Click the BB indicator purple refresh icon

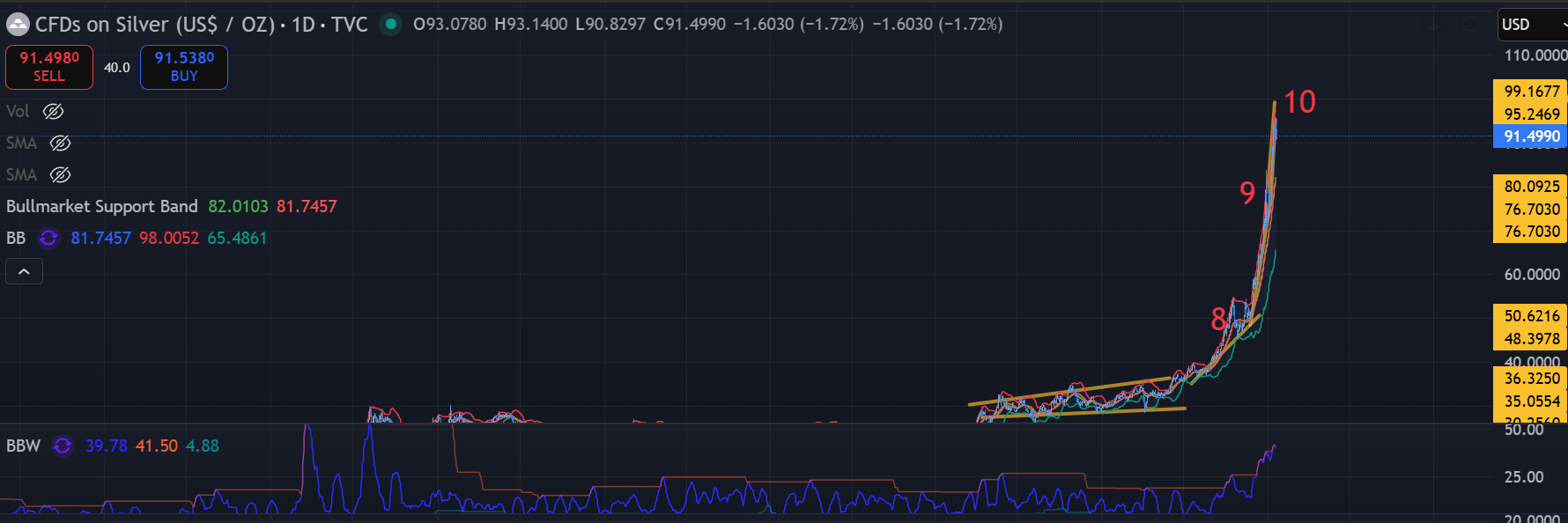tap(48, 239)
